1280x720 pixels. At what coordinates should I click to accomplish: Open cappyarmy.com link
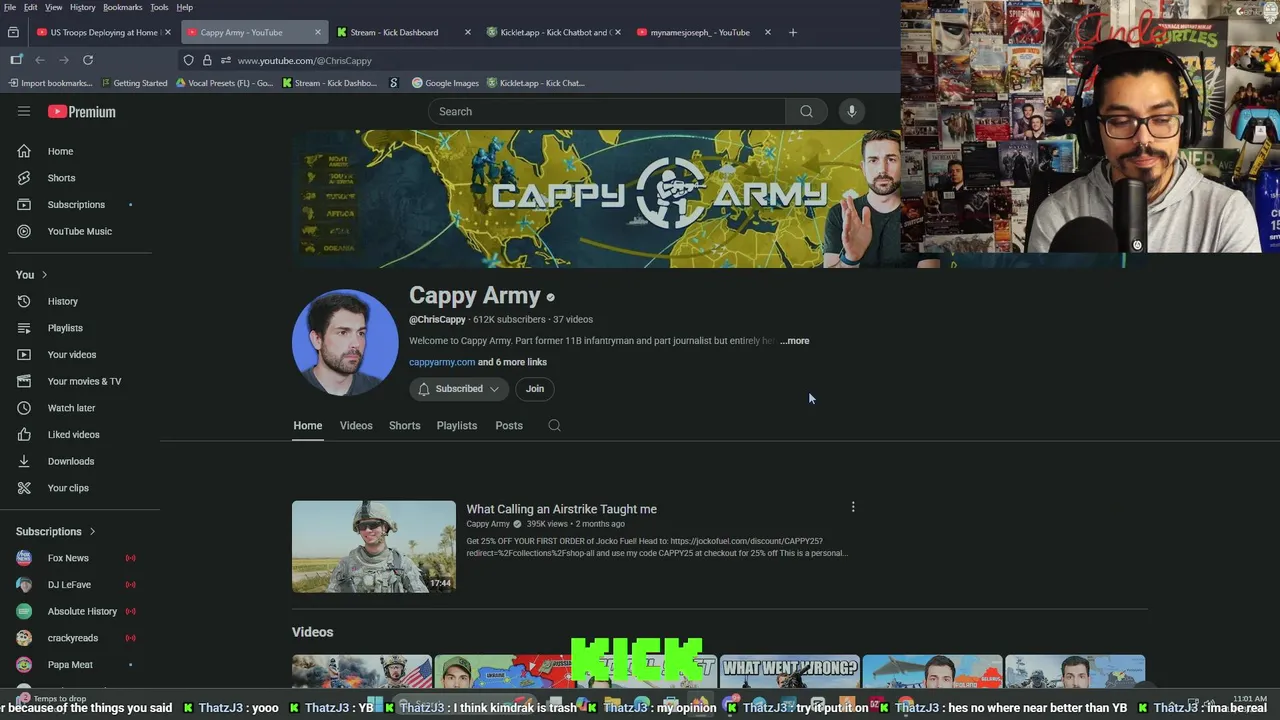(x=442, y=362)
